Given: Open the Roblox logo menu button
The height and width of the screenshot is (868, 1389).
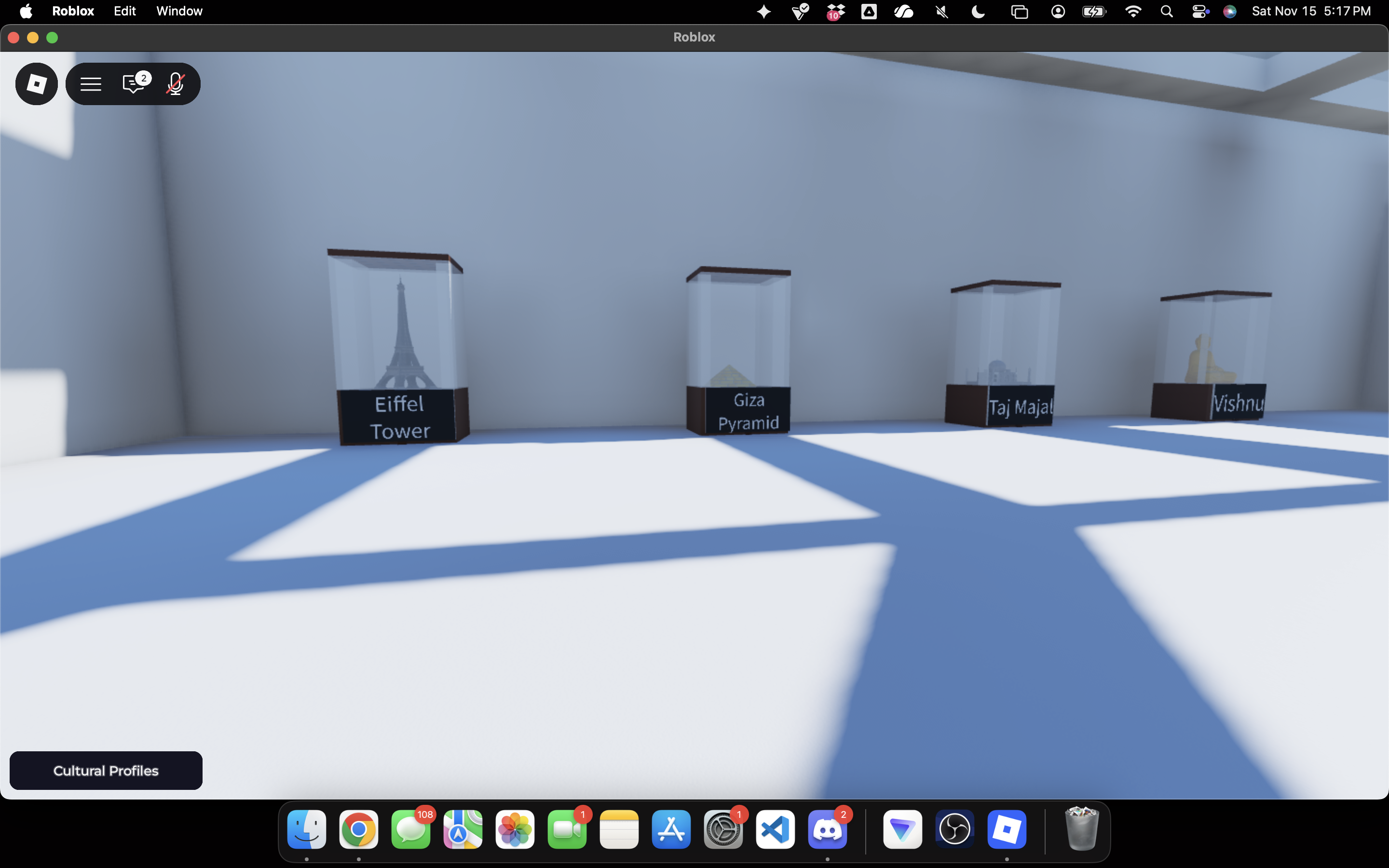Looking at the screenshot, I should (x=36, y=84).
